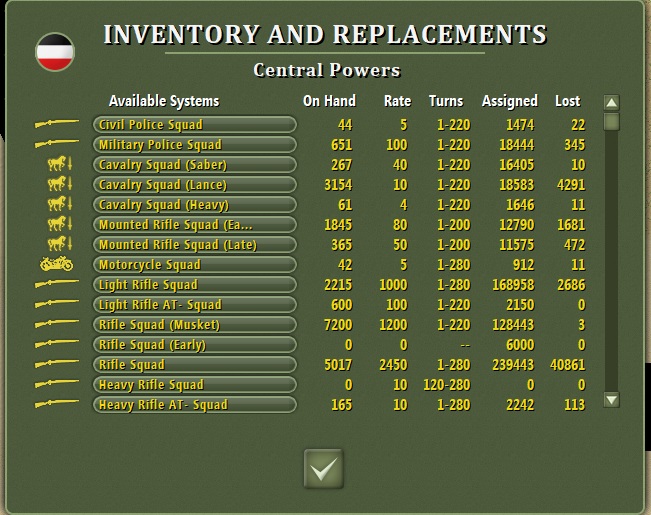
Task: Click the horse icon beside Cavalry Squad (Lance)
Action: pos(60,184)
